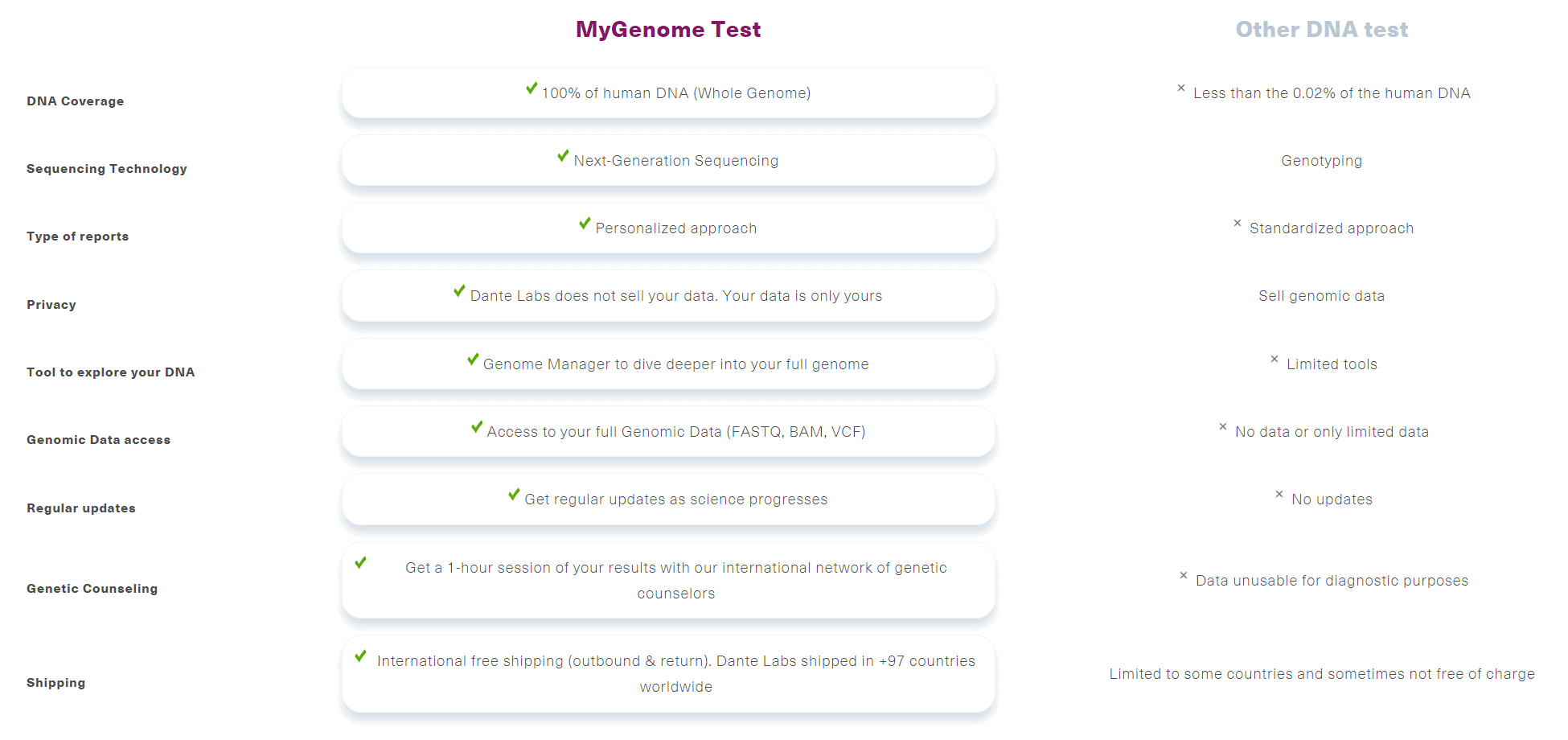Click the X icon next to Standardized approach
The width and height of the screenshot is (1568, 740).
(1238, 224)
